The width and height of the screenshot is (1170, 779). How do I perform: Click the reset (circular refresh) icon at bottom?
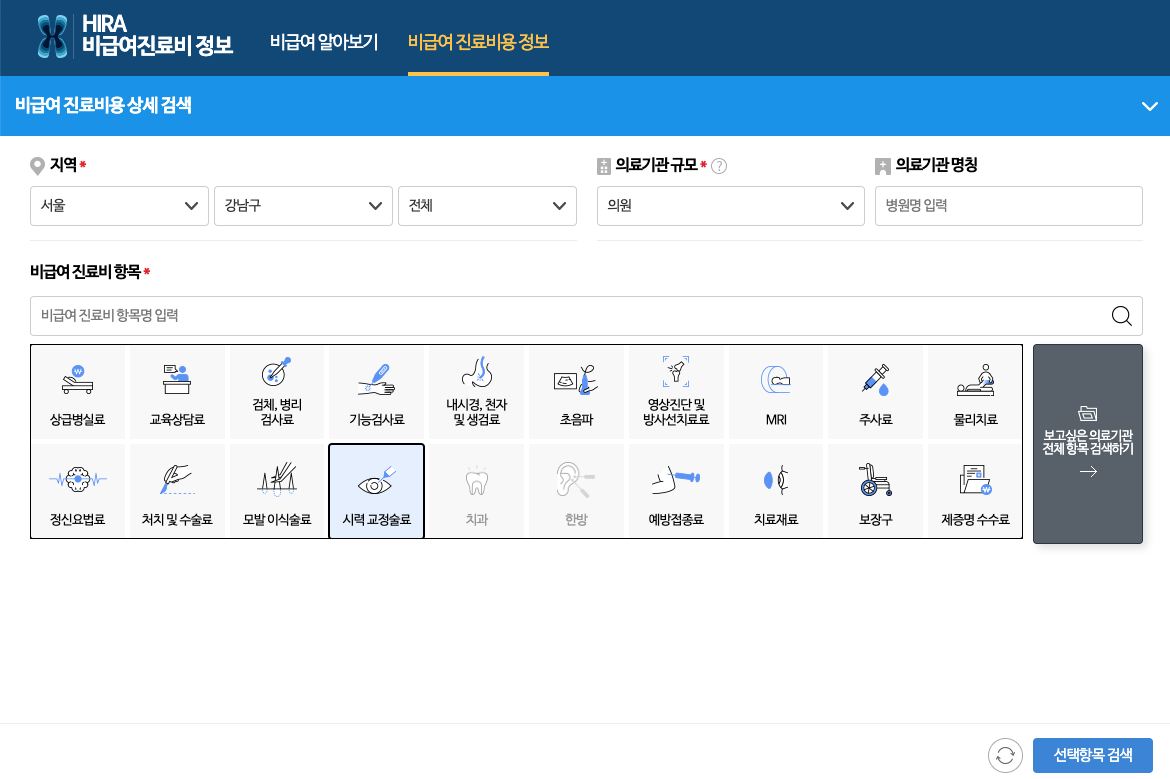[x=1005, y=755]
